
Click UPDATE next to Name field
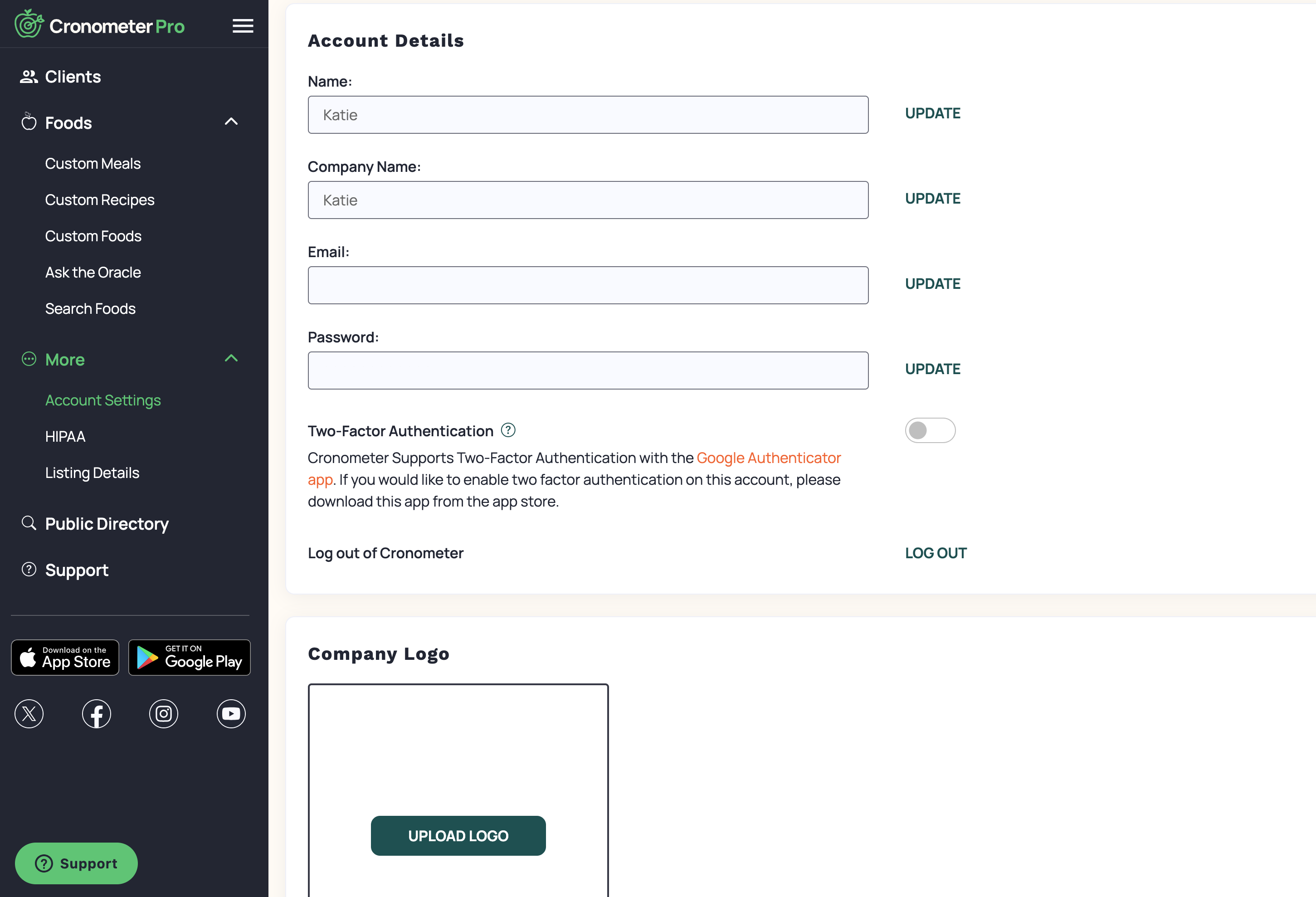(933, 113)
